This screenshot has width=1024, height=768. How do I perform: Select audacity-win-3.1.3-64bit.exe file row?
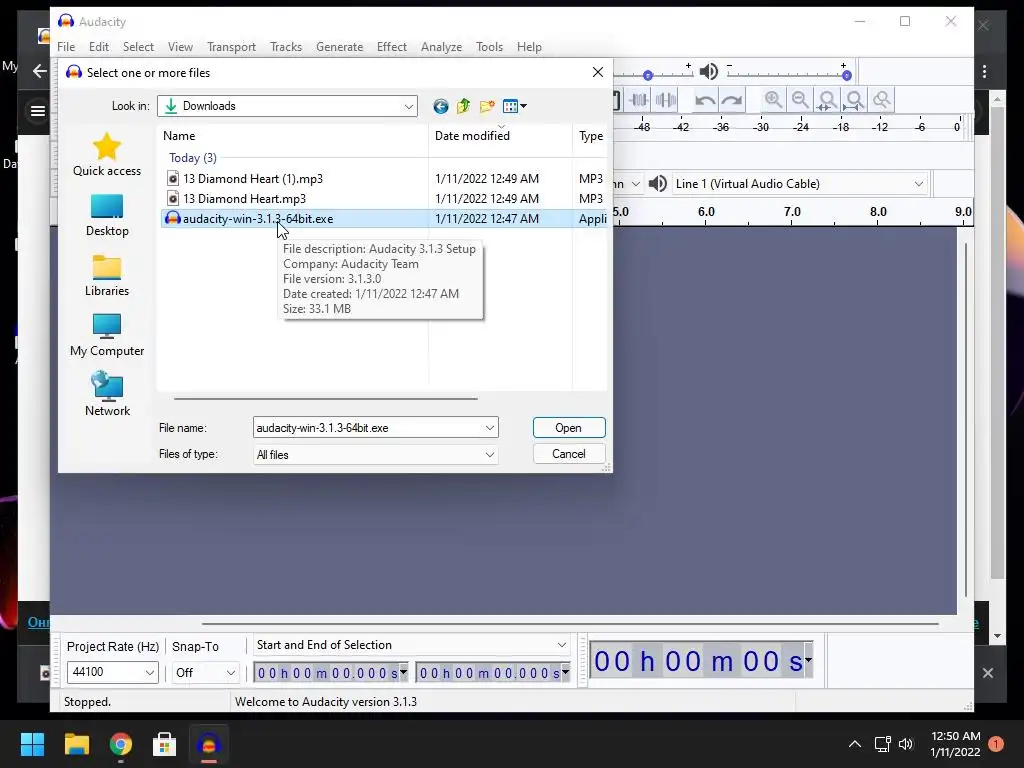384,219
